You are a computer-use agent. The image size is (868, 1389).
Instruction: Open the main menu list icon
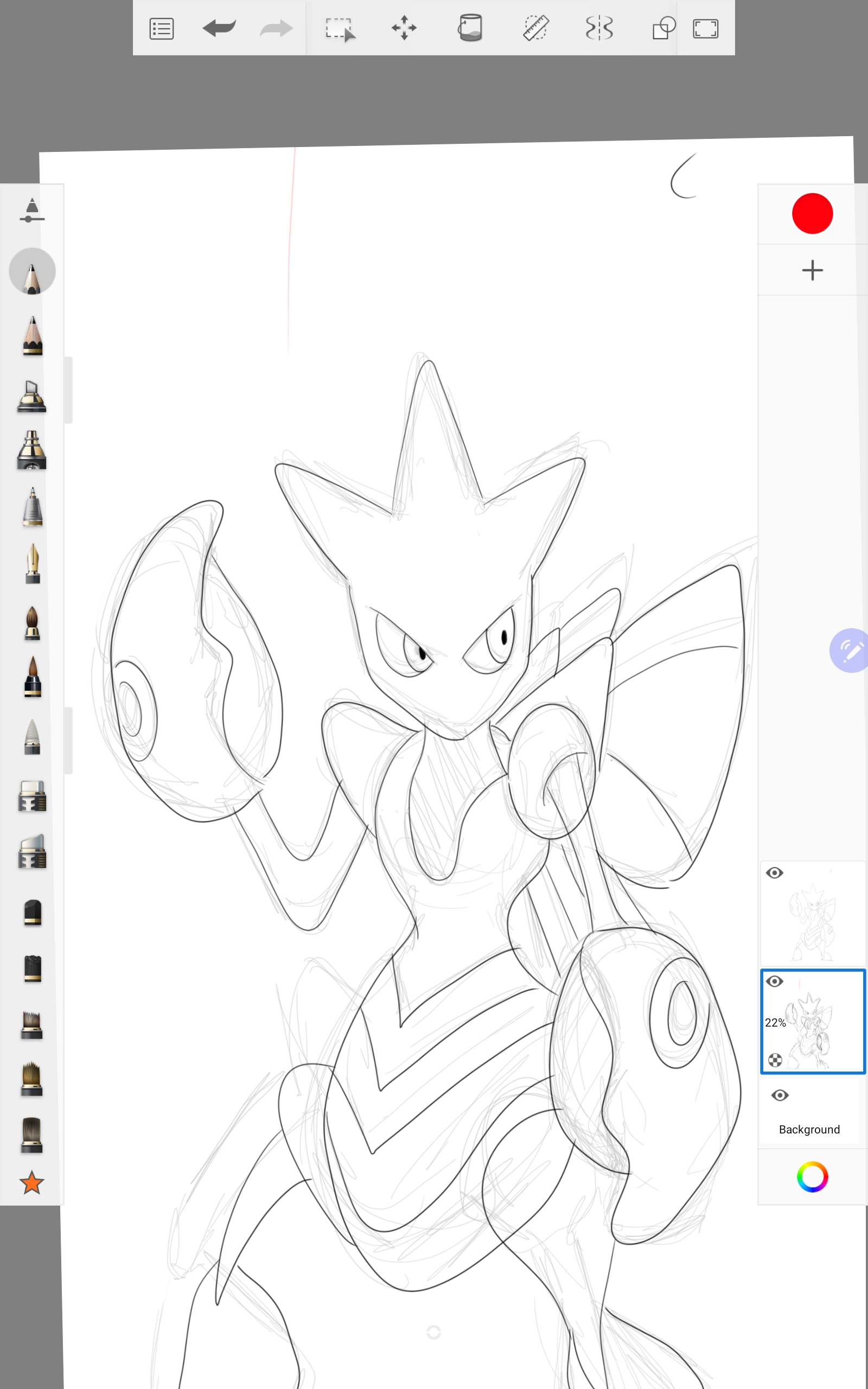coord(161,28)
